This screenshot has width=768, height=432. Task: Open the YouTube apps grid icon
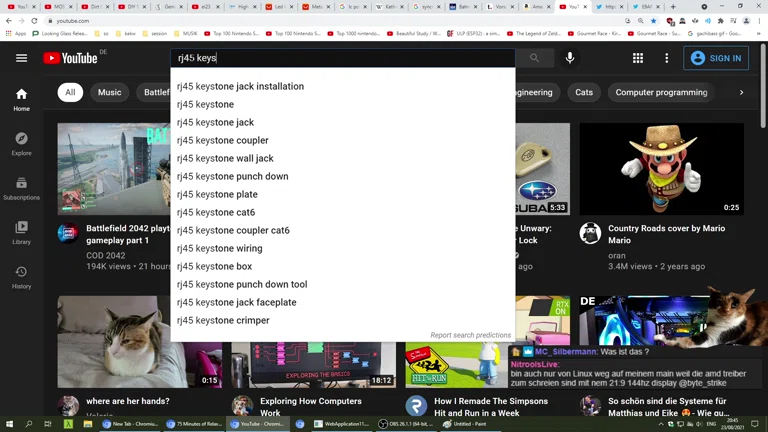(638, 58)
